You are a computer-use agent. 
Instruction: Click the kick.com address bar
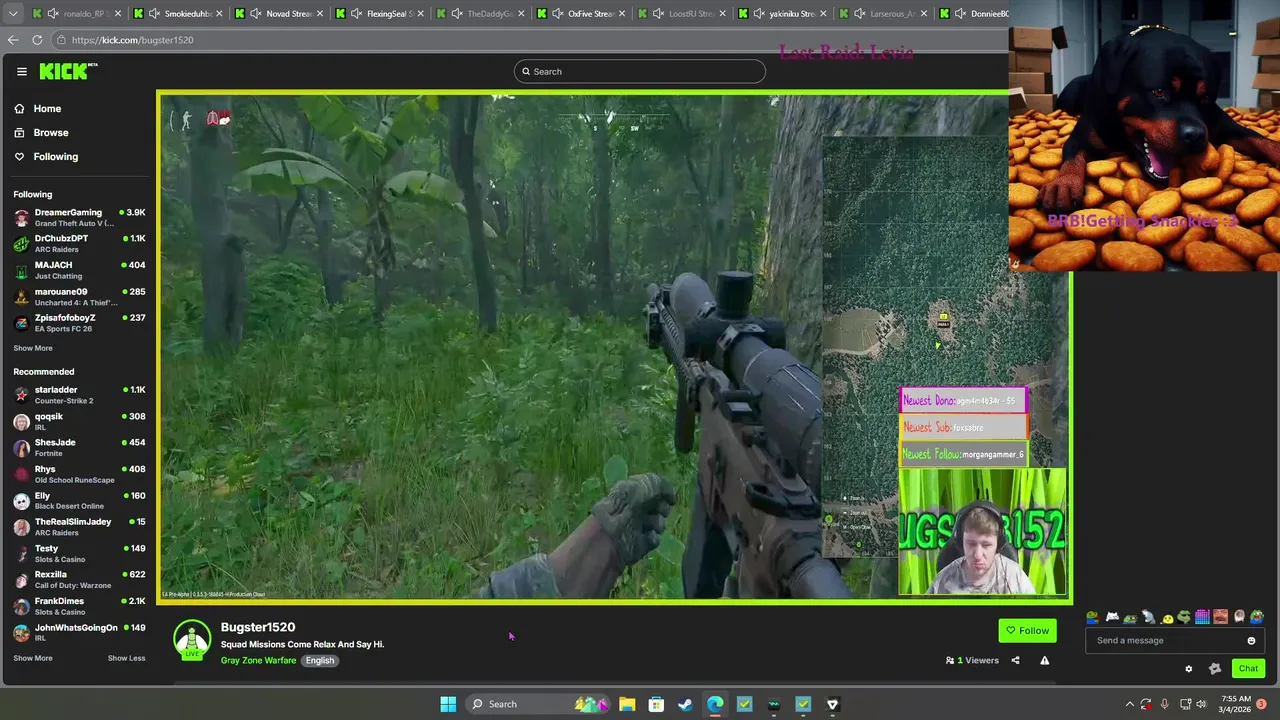tap(530, 40)
